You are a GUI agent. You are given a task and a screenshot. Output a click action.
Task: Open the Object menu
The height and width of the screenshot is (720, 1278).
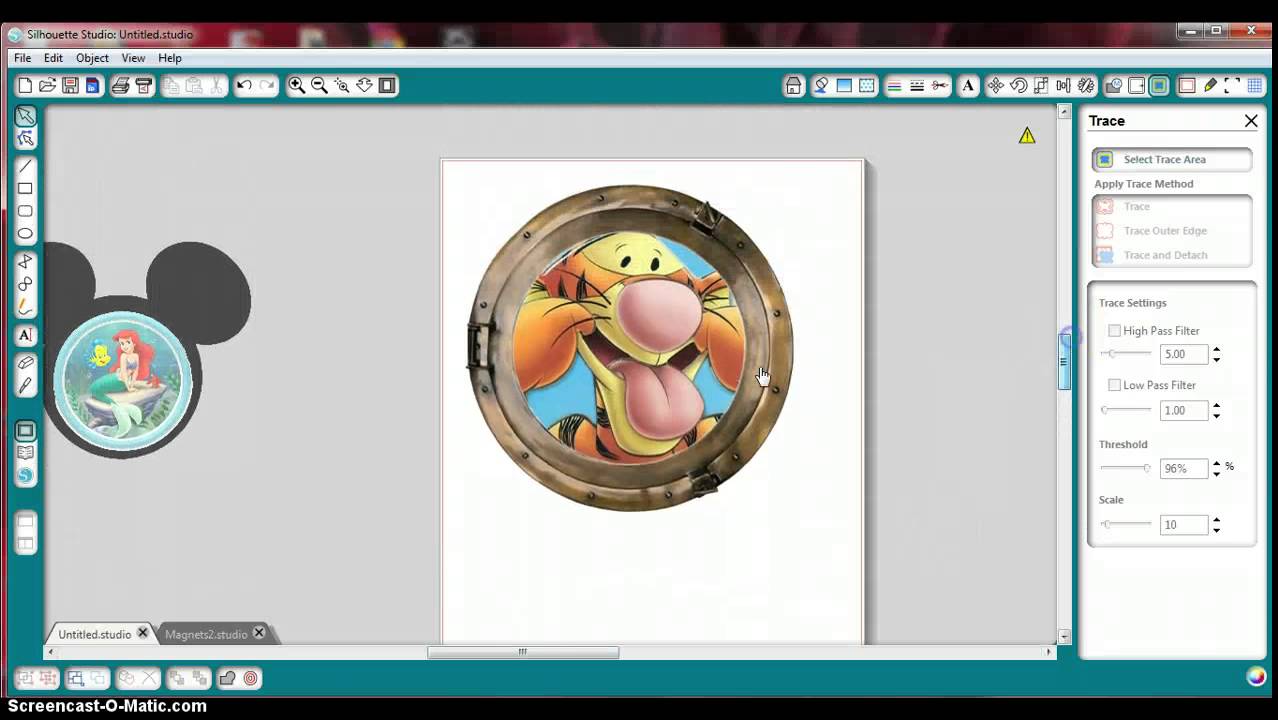click(92, 58)
